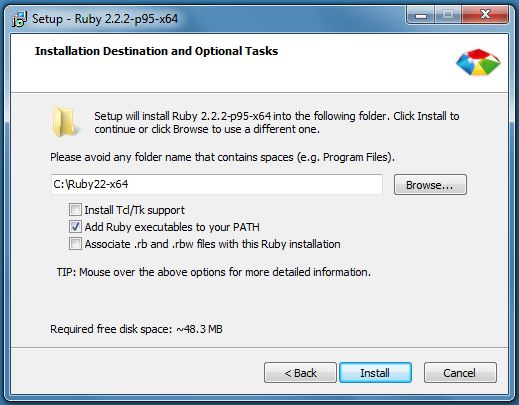Click the title bar text Setup - Ruby 2.2.2-p95-x64
The height and width of the screenshot is (405, 519).
click(x=105, y=19)
